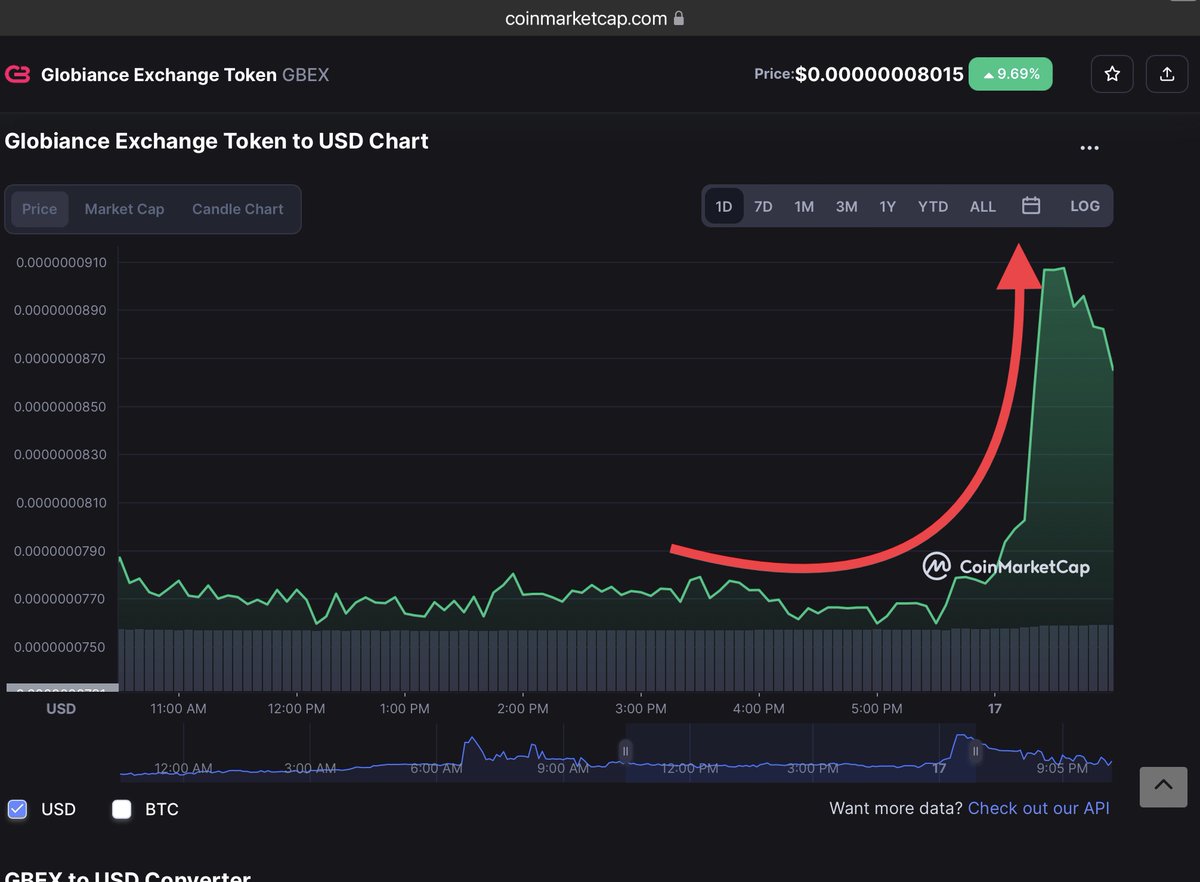Screen dimensions: 1200x882
Task: Click the Globiance Exchange Token logo
Action: [17, 74]
